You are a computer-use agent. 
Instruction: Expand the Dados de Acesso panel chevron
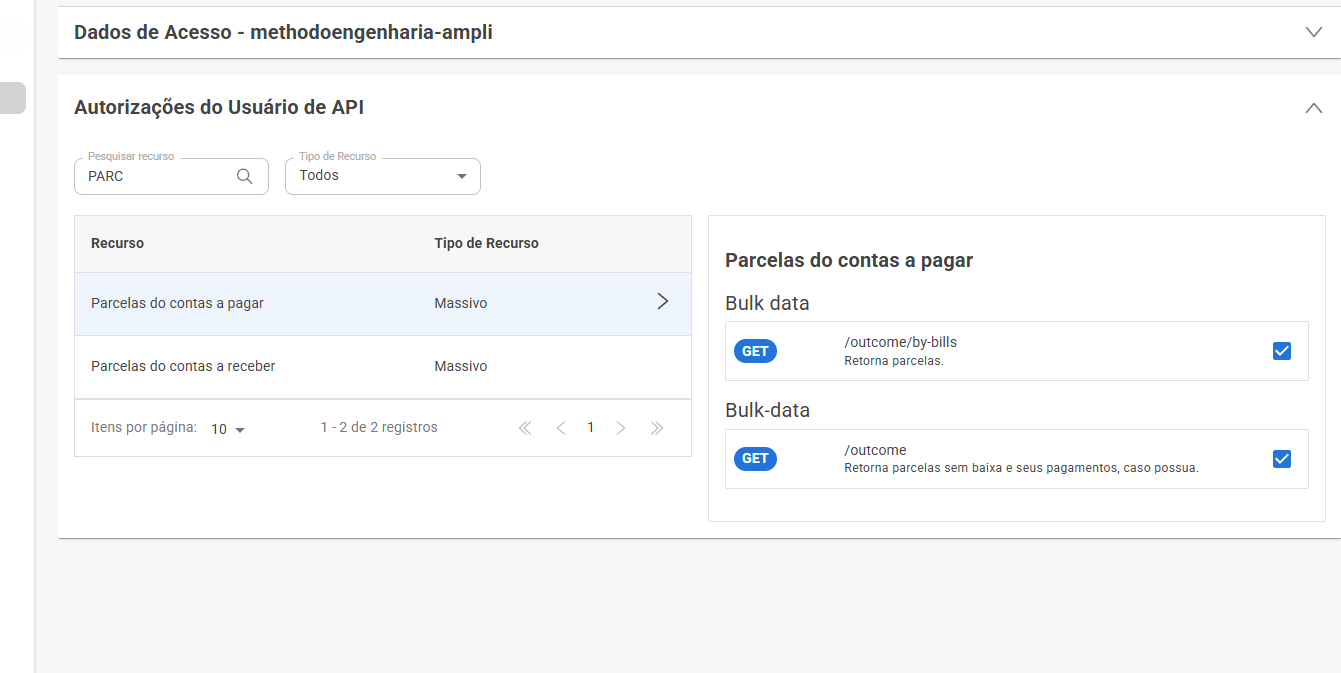click(1314, 32)
